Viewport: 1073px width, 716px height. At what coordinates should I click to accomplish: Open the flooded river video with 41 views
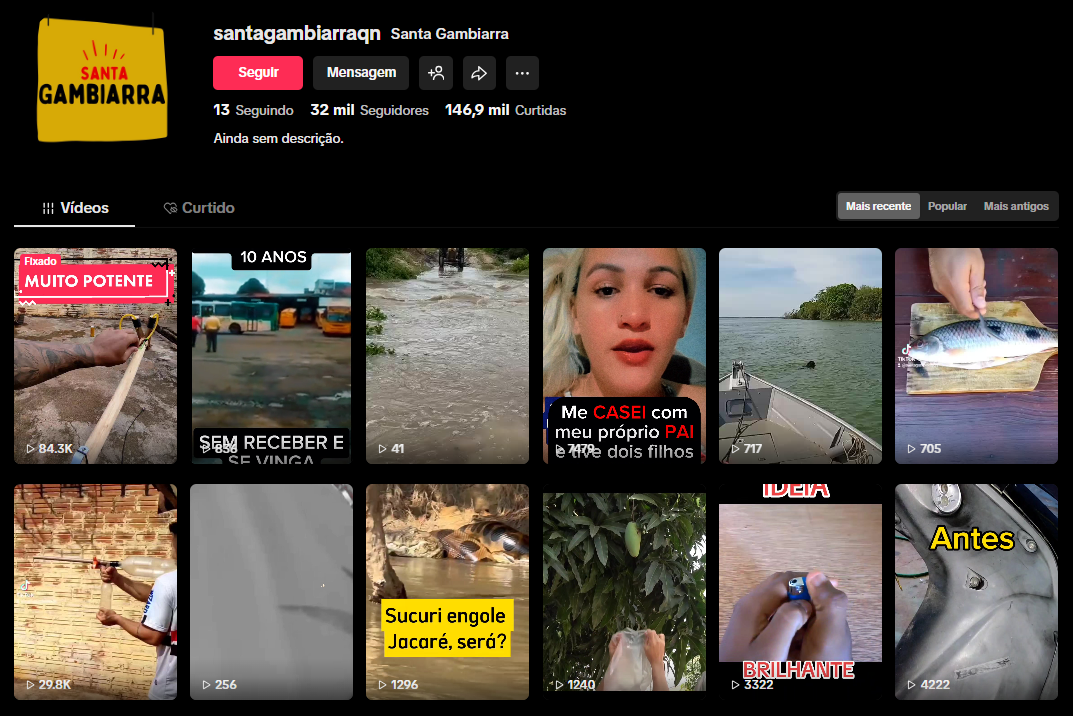448,356
